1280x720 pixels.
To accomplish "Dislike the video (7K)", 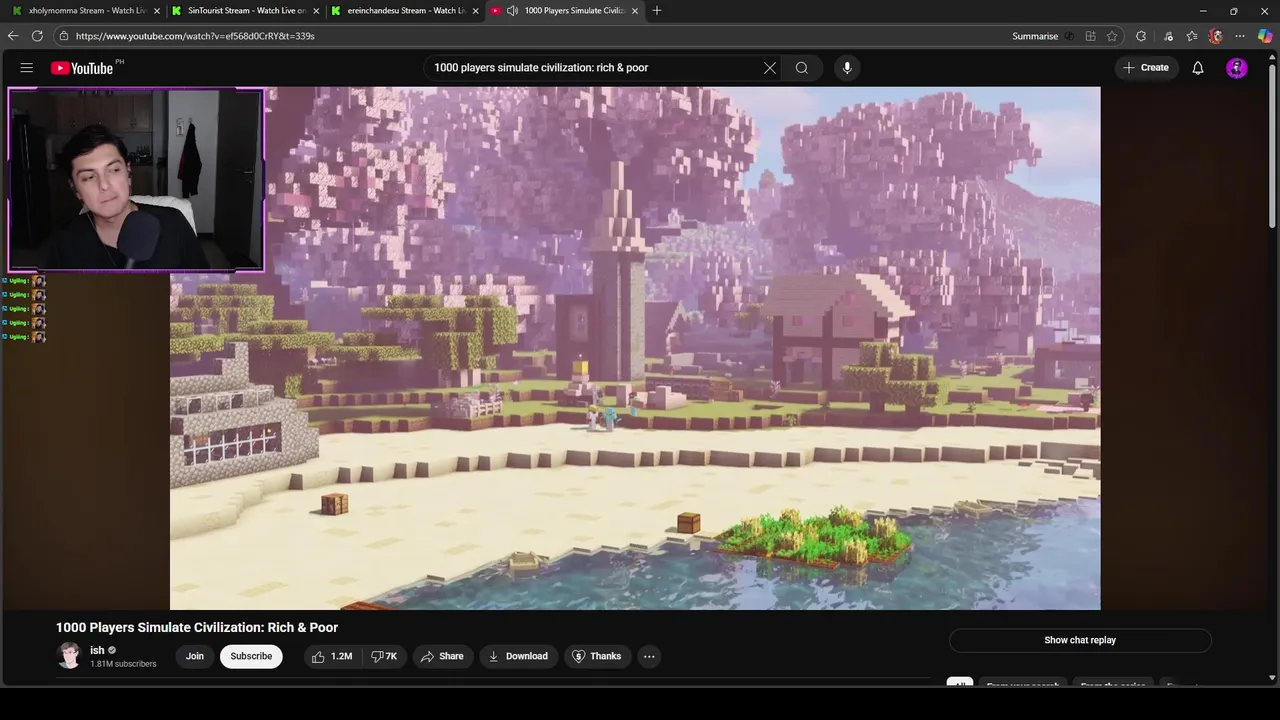I will tap(384, 656).
